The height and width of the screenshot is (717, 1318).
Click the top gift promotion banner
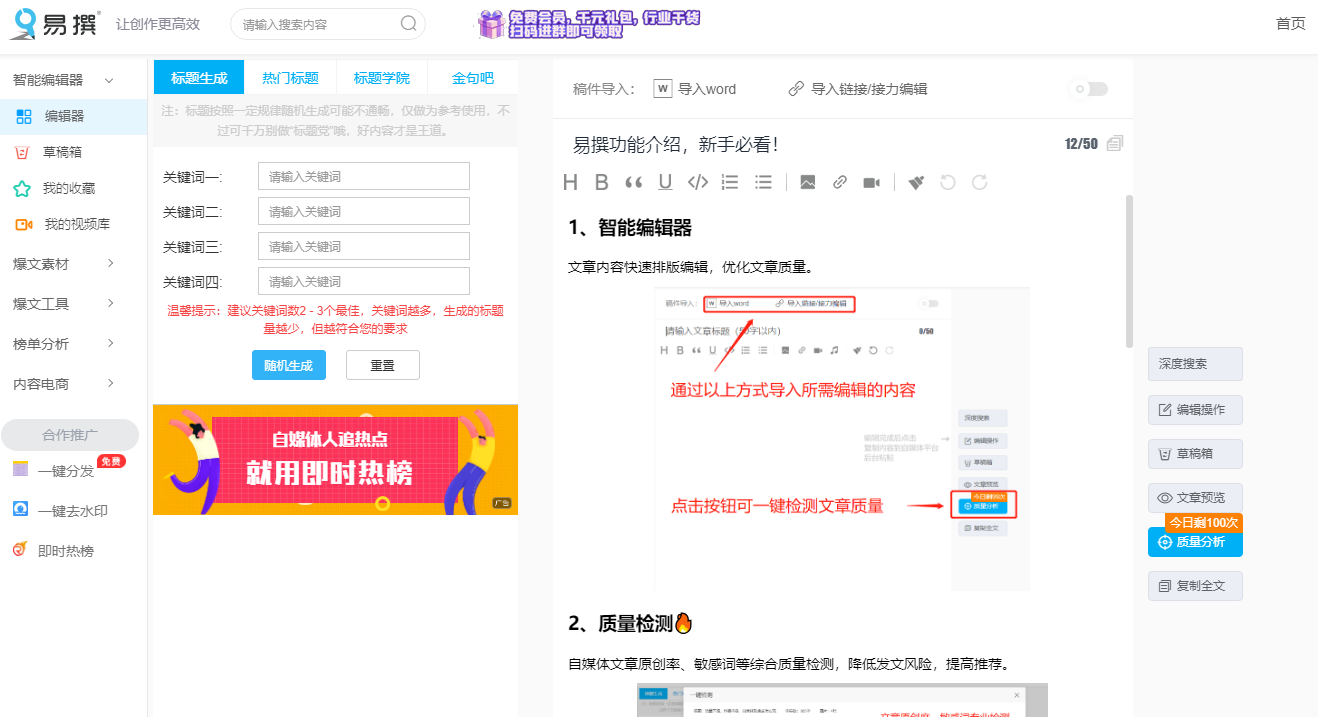589,24
